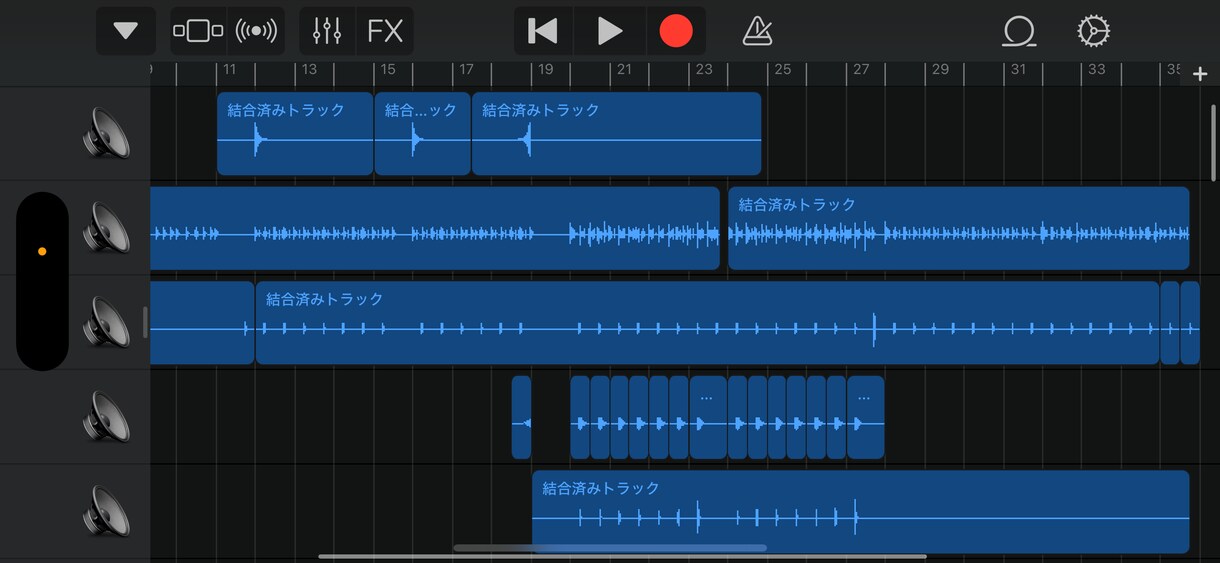Go to beginning of the song
The width and height of the screenshot is (1220, 563).
point(543,31)
